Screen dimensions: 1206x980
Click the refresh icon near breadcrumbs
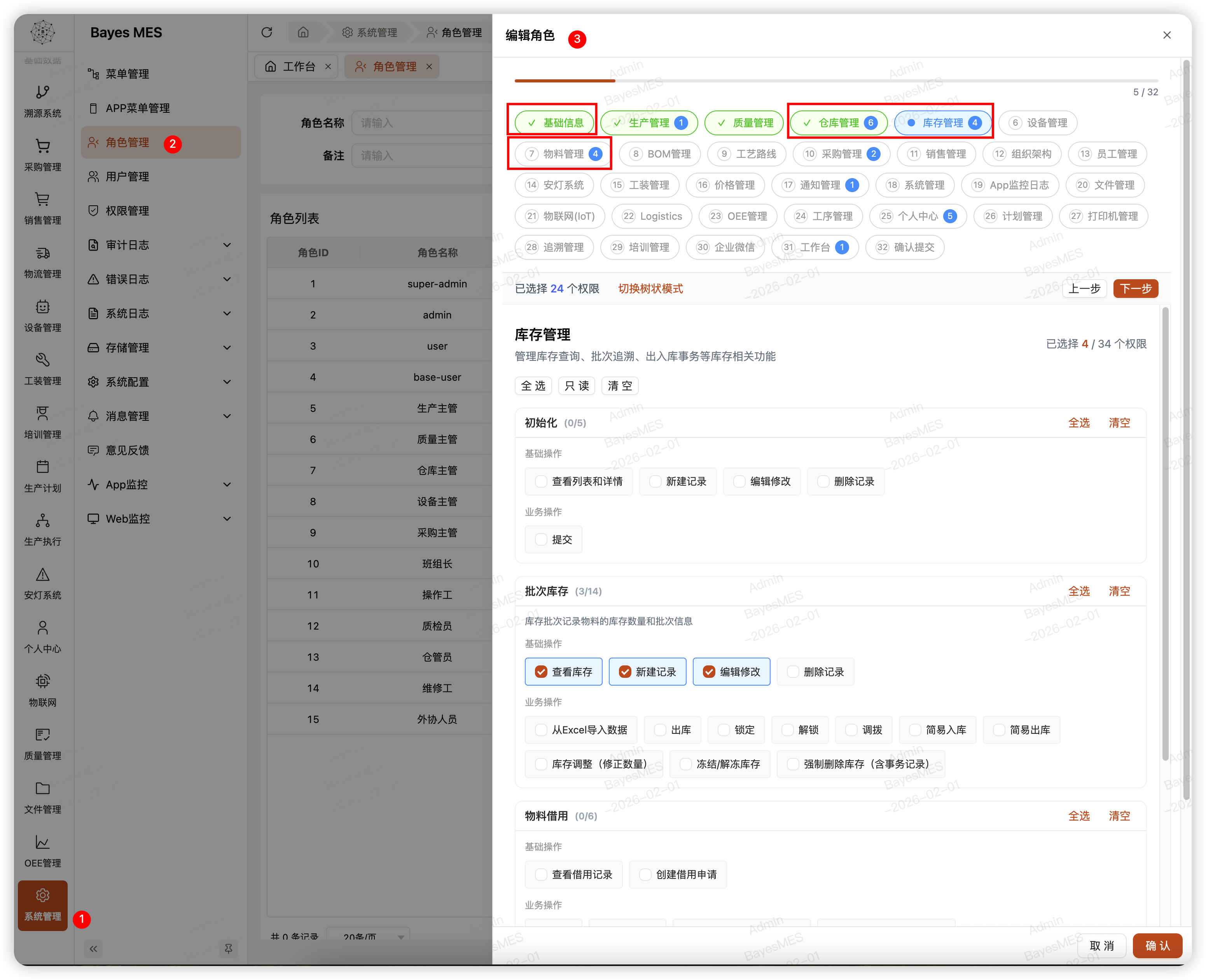coord(266,32)
